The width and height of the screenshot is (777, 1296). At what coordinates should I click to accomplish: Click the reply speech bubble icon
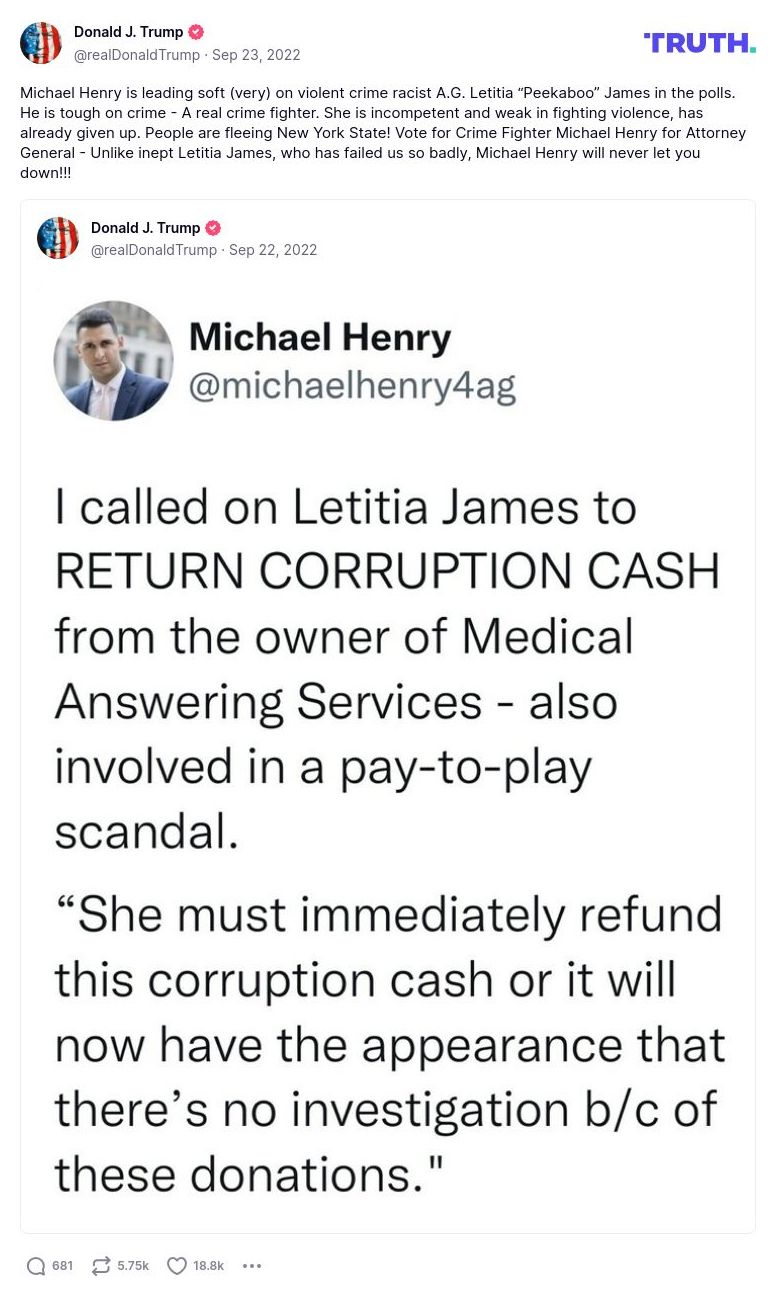[x=36, y=1266]
